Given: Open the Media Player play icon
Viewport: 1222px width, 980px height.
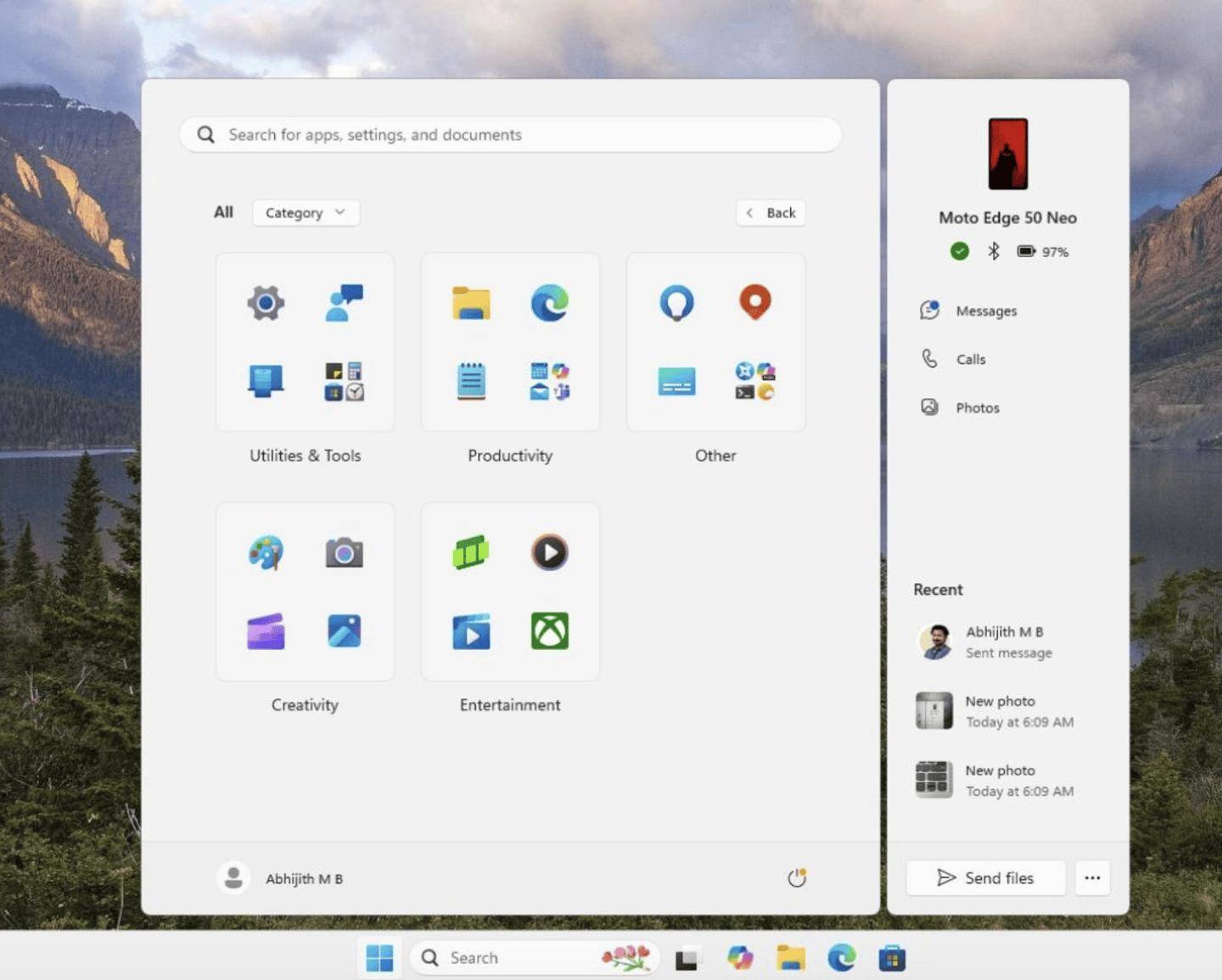Looking at the screenshot, I should pyautogui.click(x=549, y=552).
